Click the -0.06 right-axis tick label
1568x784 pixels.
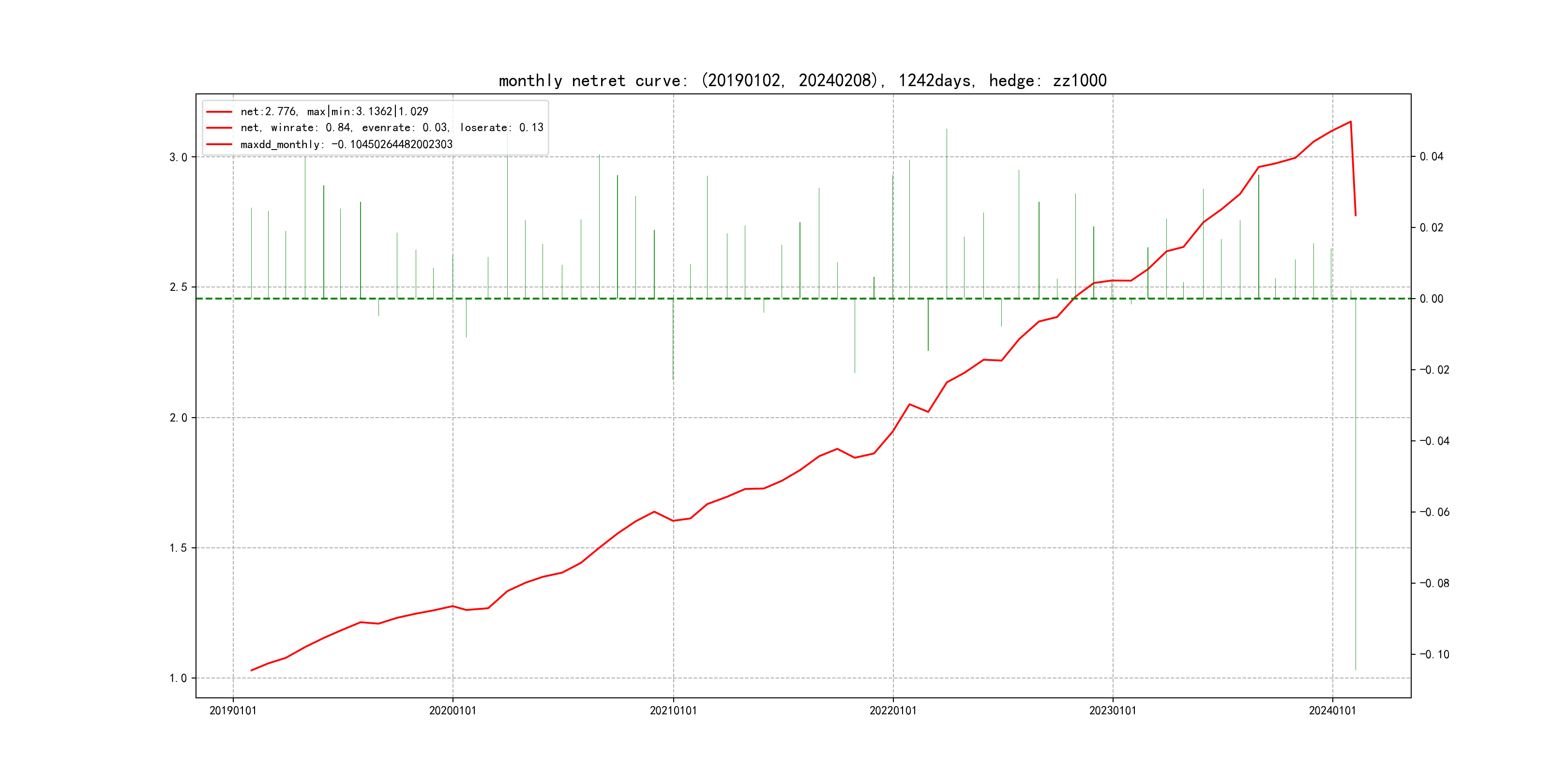(x=1434, y=512)
